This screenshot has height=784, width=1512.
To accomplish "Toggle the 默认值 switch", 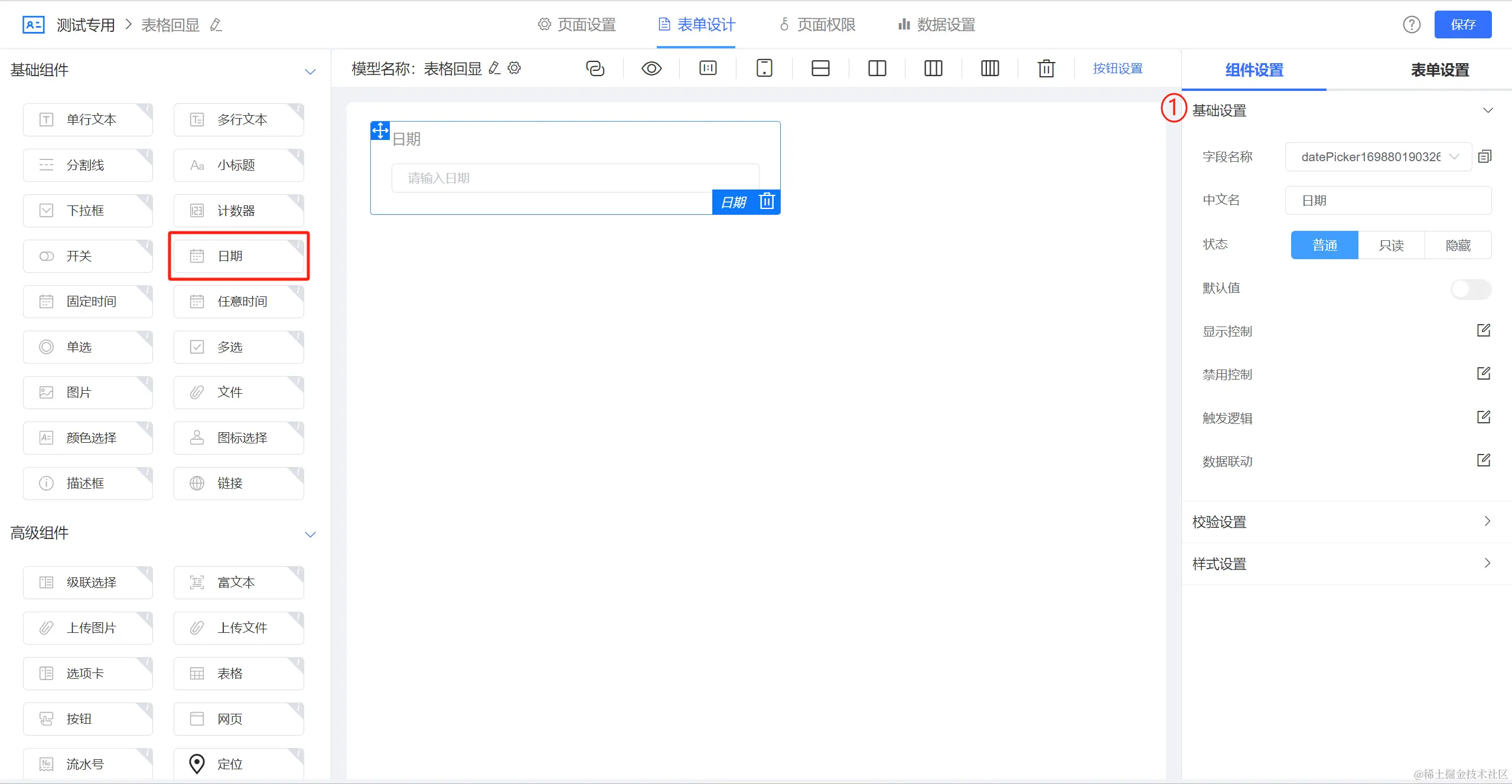I will tap(1471, 289).
